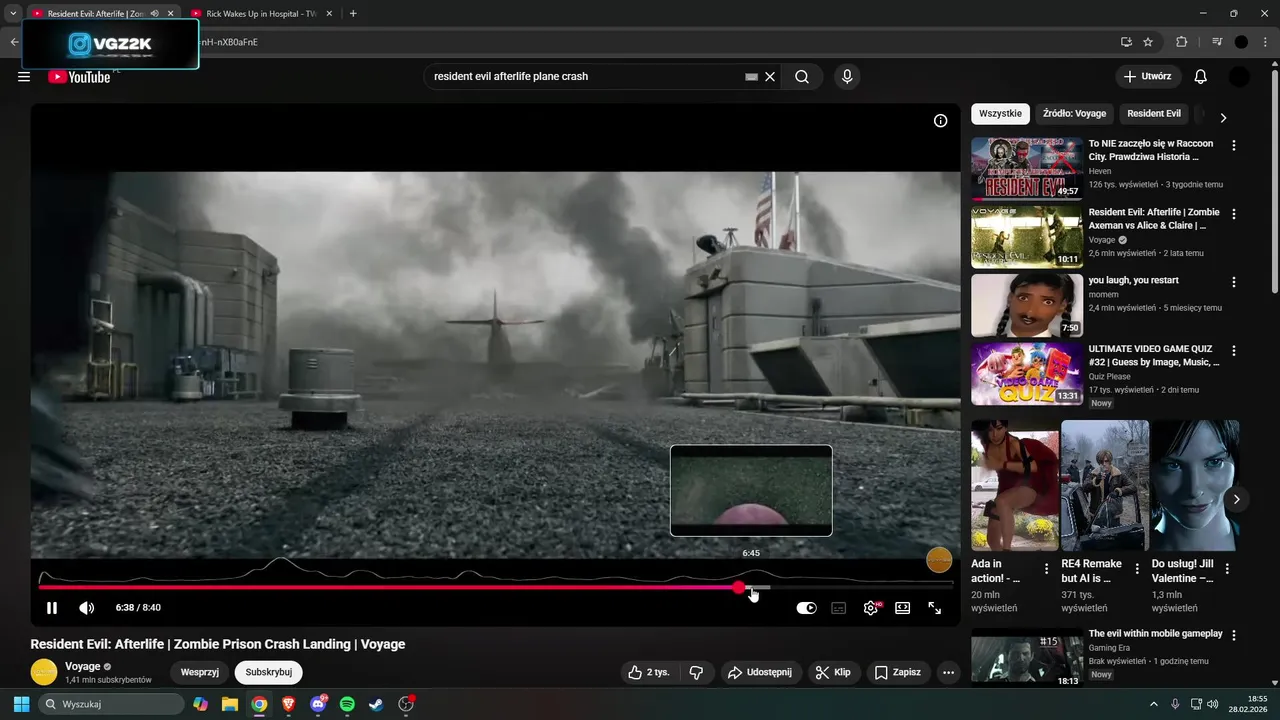Open the Voyage channel name link

point(83,666)
